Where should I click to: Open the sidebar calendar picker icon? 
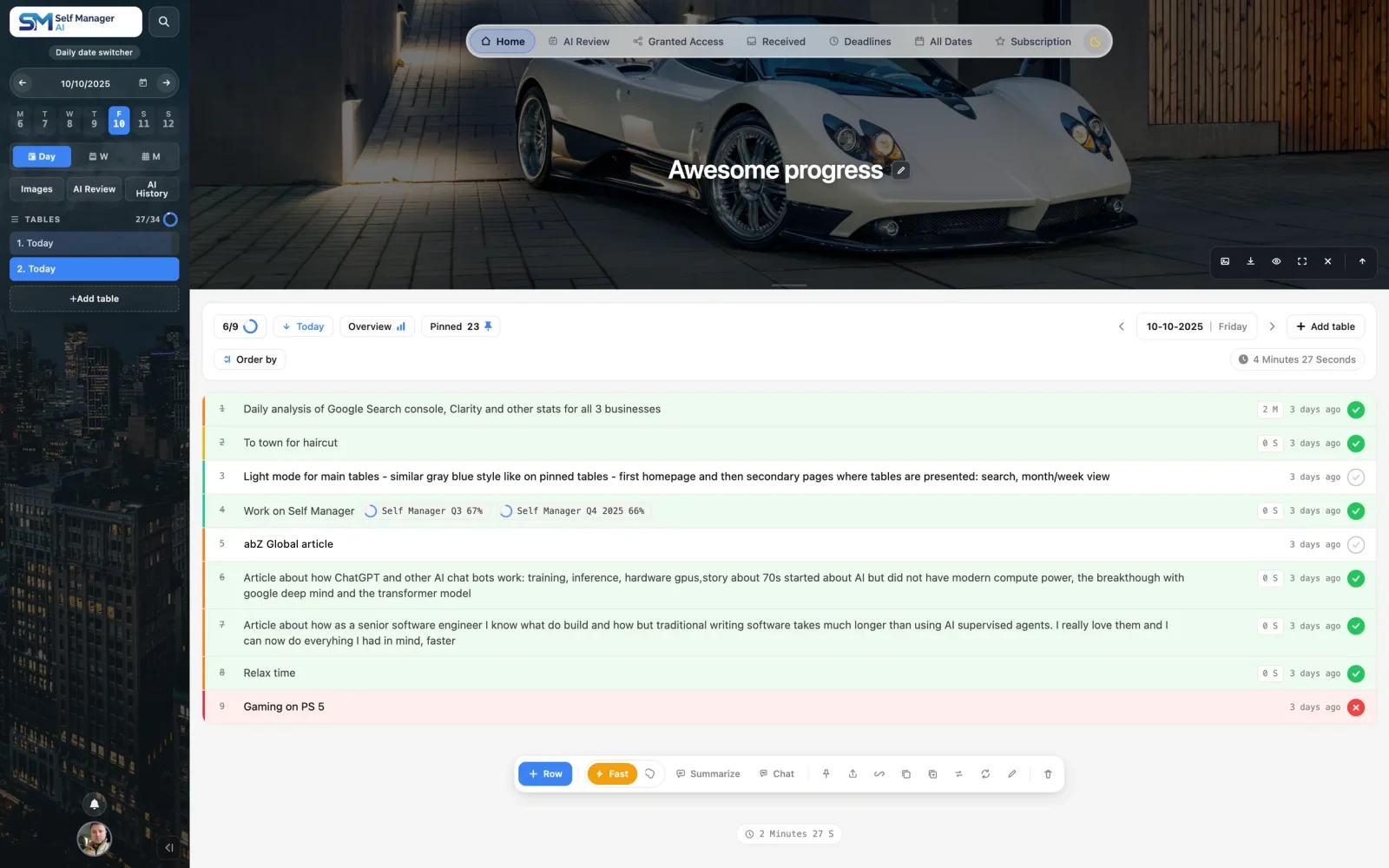[143, 83]
